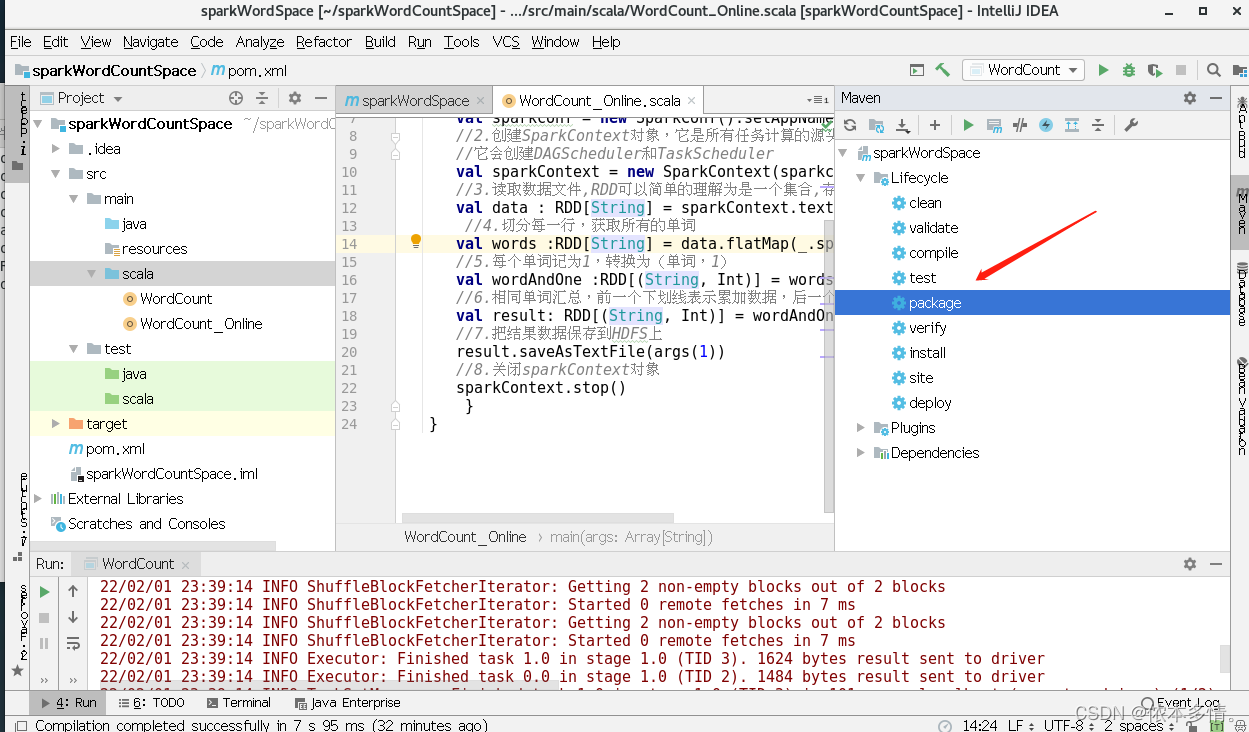The image size is (1249, 732).
Task: Open the Build menu
Action: 380,42
